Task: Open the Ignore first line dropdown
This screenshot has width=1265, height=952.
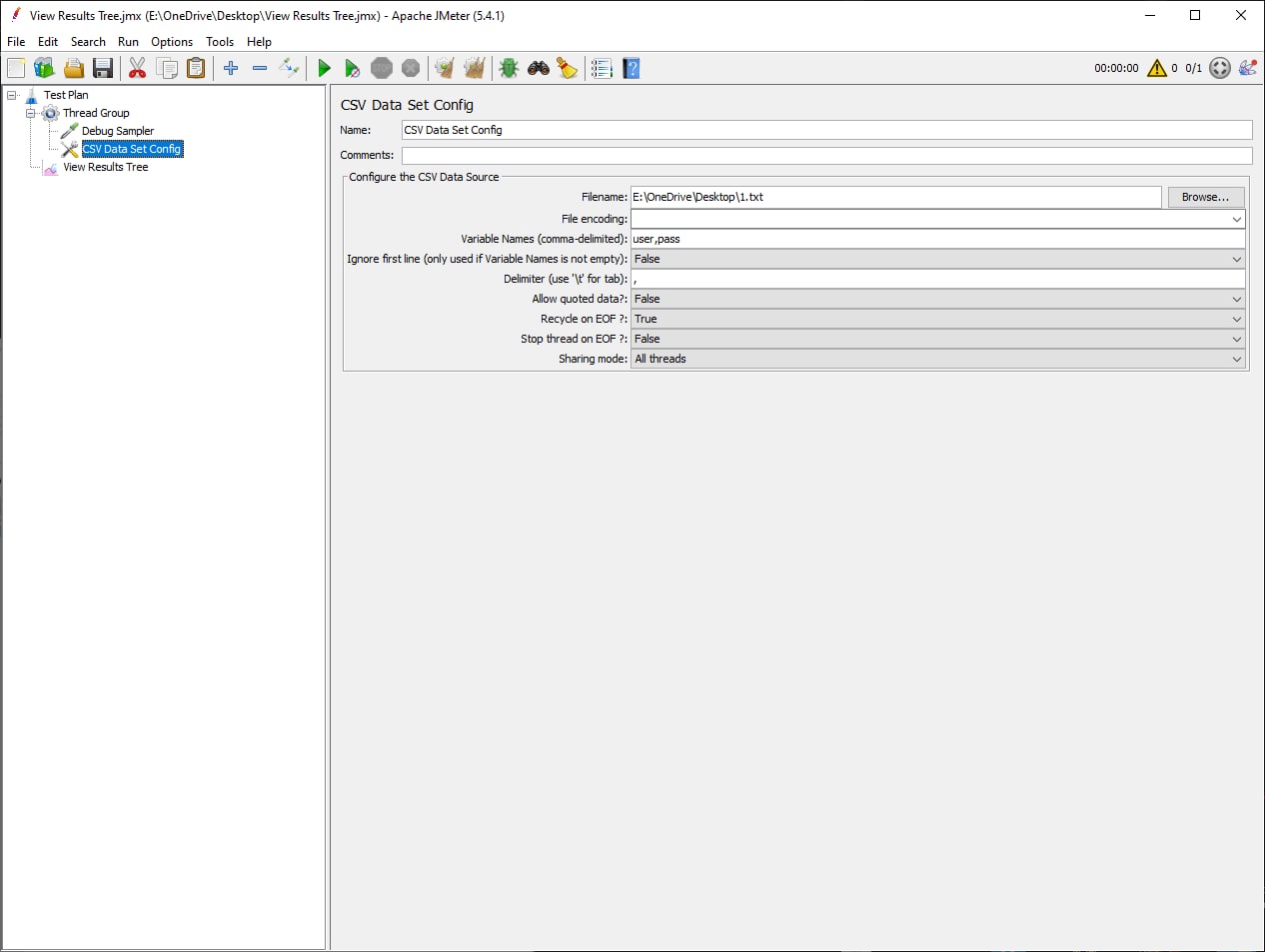Action: pyautogui.click(x=938, y=259)
